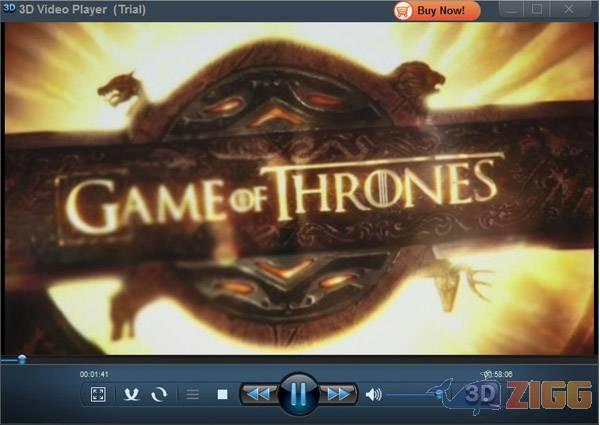Pause the playing video

[298, 393]
